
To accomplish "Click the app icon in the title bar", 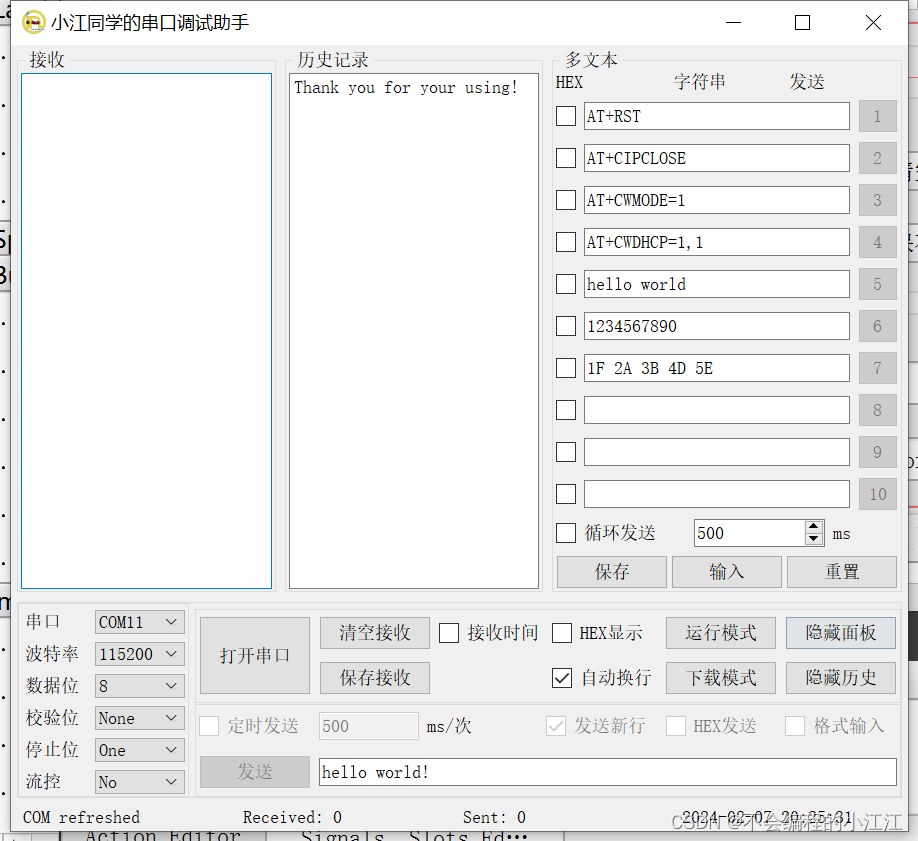I will [33, 22].
